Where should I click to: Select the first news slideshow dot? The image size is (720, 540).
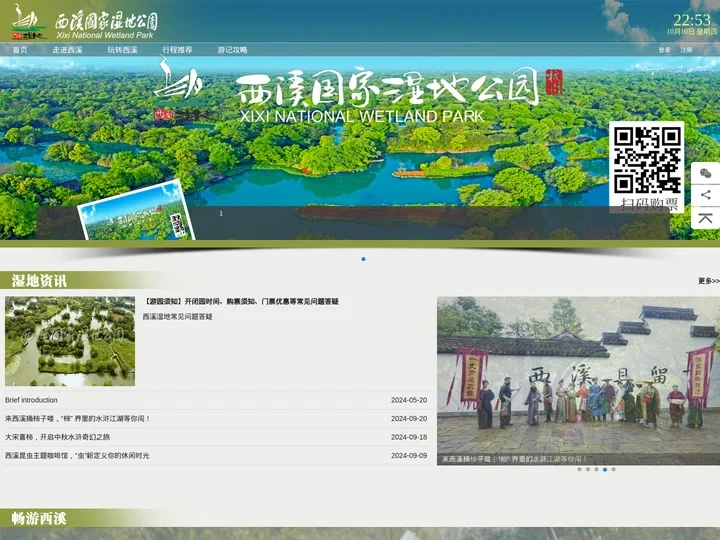point(579,469)
